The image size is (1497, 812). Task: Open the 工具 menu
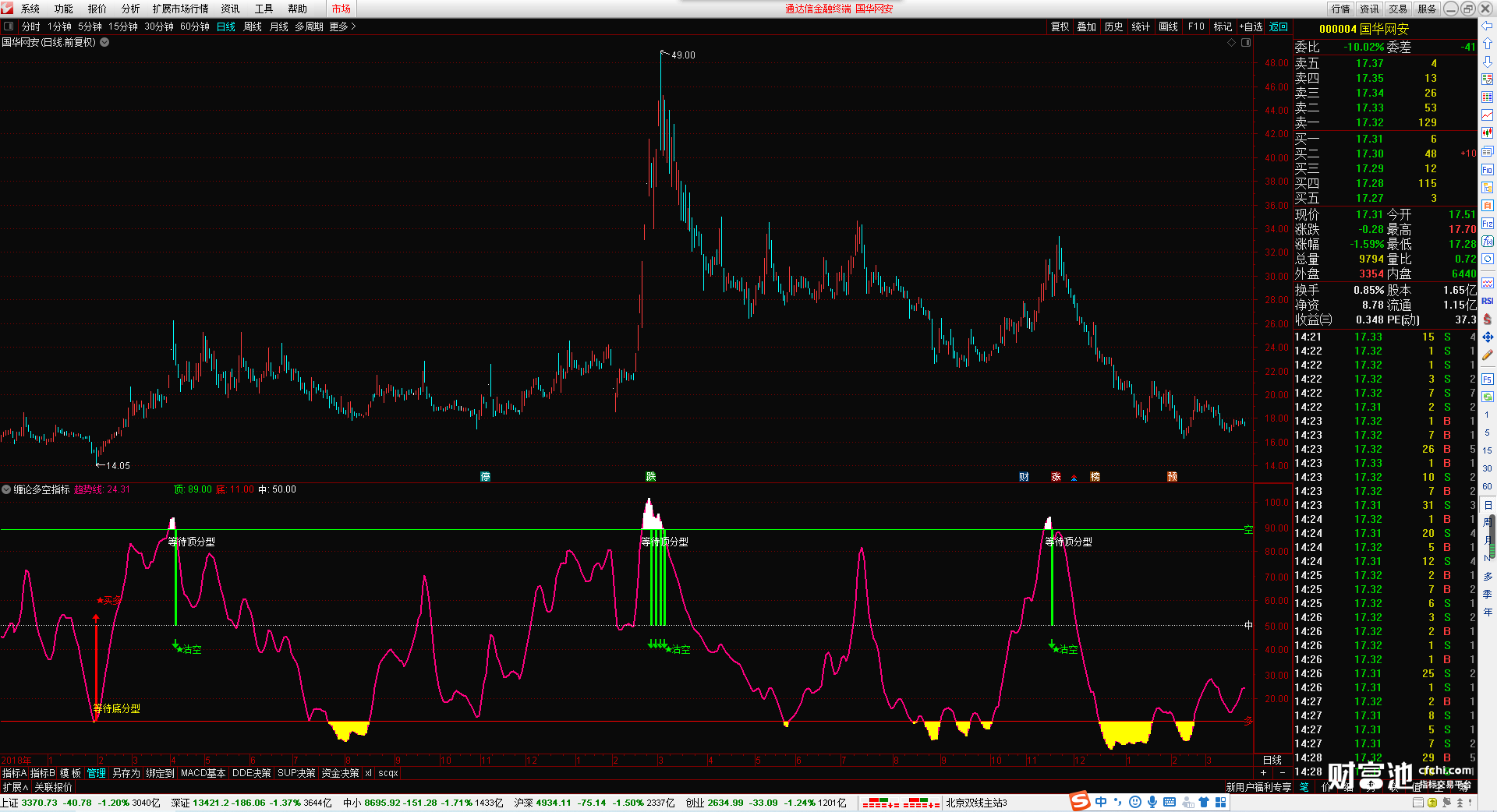point(264,9)
